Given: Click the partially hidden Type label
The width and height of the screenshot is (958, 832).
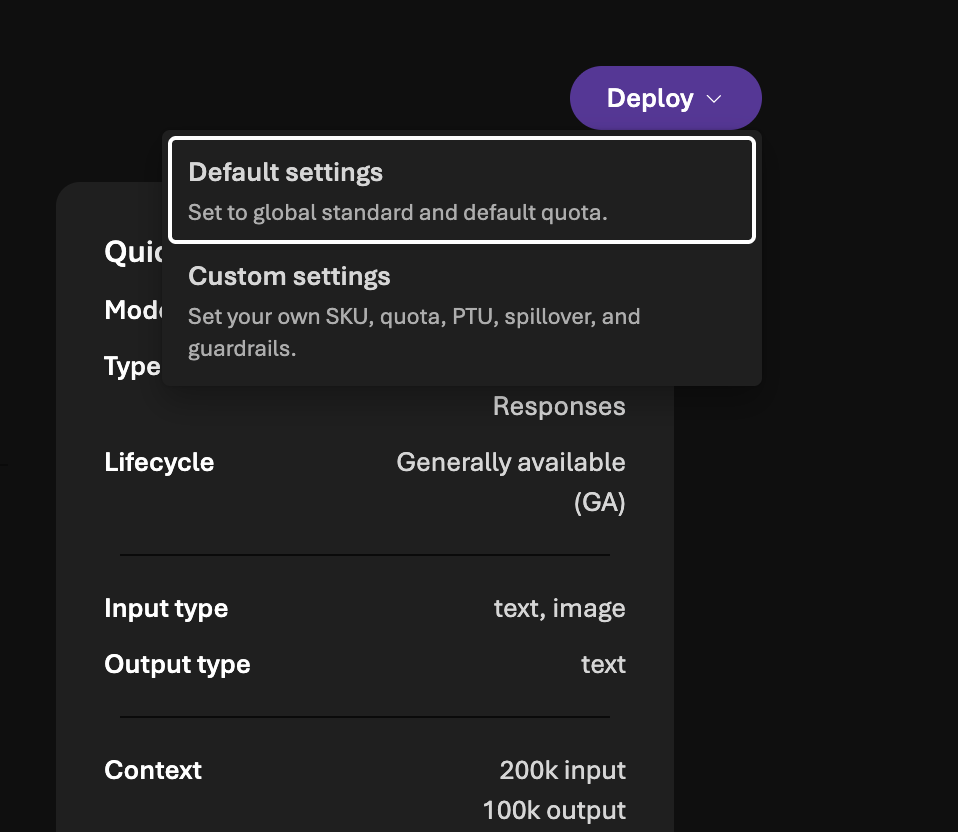Looking at the screenshot, I should [132, 367].
